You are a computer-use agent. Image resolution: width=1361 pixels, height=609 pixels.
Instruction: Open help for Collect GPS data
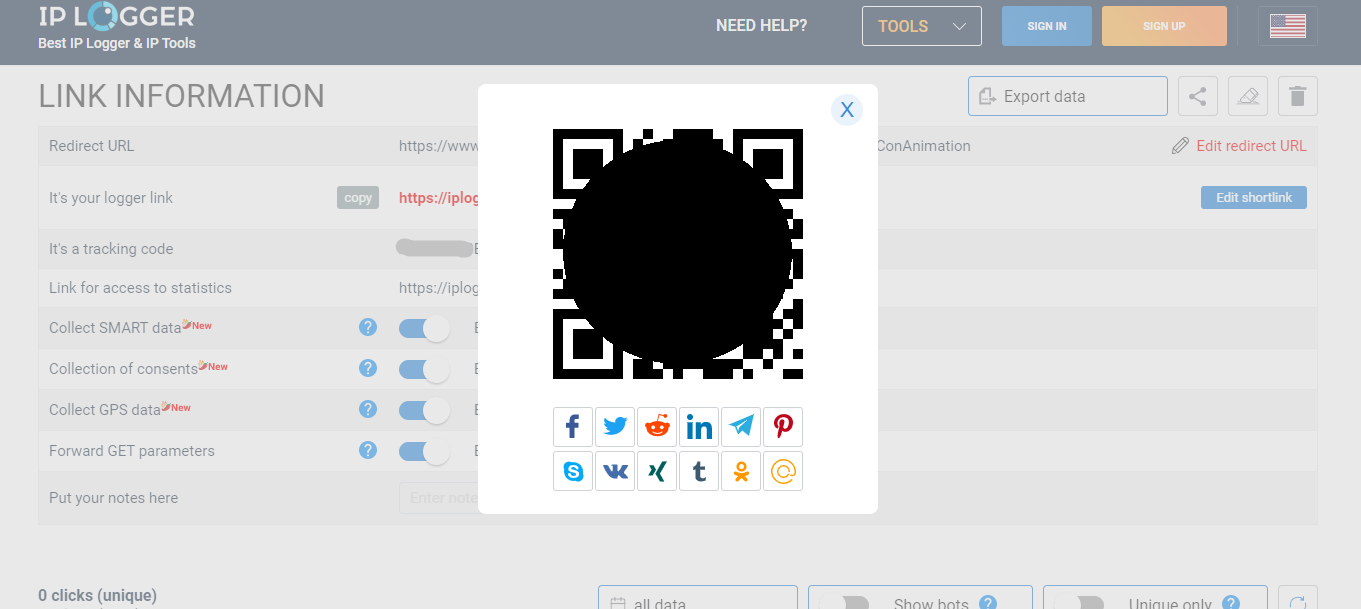[368, 409]
